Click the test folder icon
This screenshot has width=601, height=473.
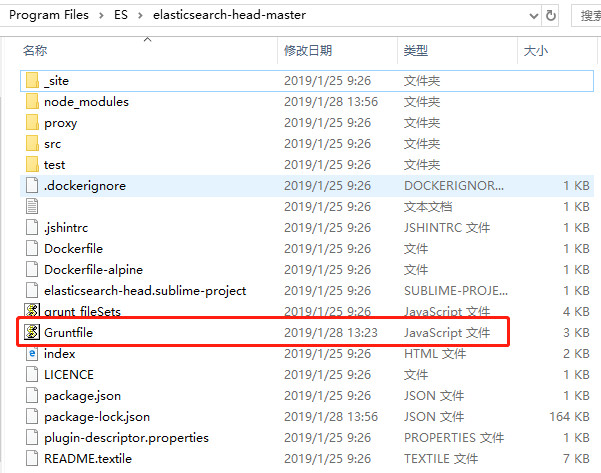tap(32, 164)
